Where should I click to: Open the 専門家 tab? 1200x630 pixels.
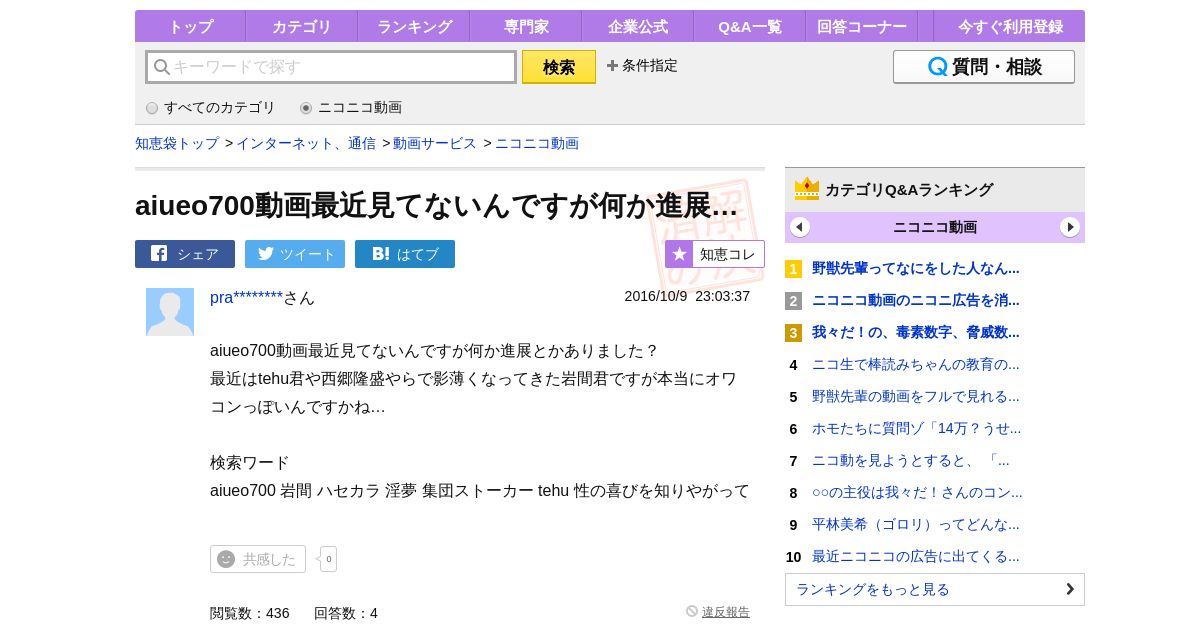coord(525,27)
